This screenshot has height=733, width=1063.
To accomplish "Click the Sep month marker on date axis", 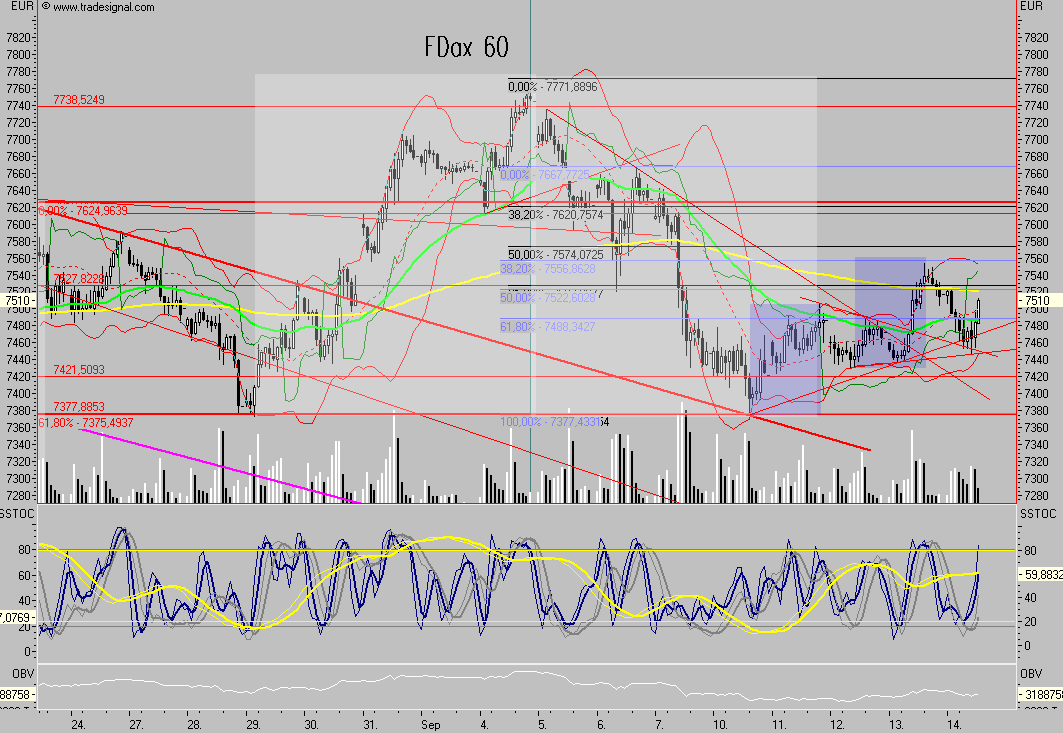I will pos(430,723).
